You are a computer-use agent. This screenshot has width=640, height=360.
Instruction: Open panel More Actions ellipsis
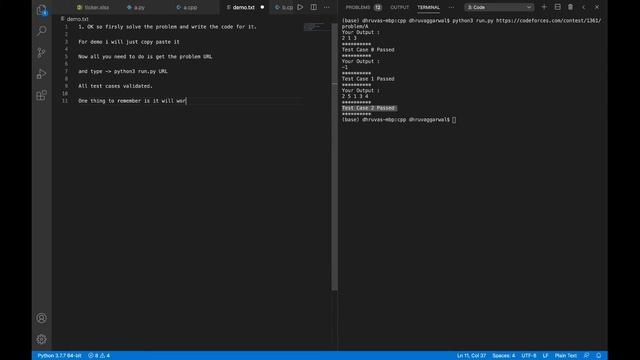[451, 7]
